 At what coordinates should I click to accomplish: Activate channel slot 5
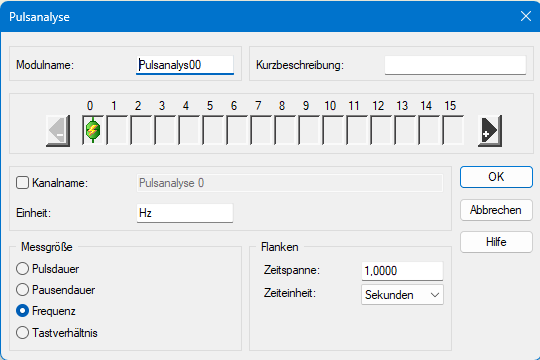tap(213, 130)
